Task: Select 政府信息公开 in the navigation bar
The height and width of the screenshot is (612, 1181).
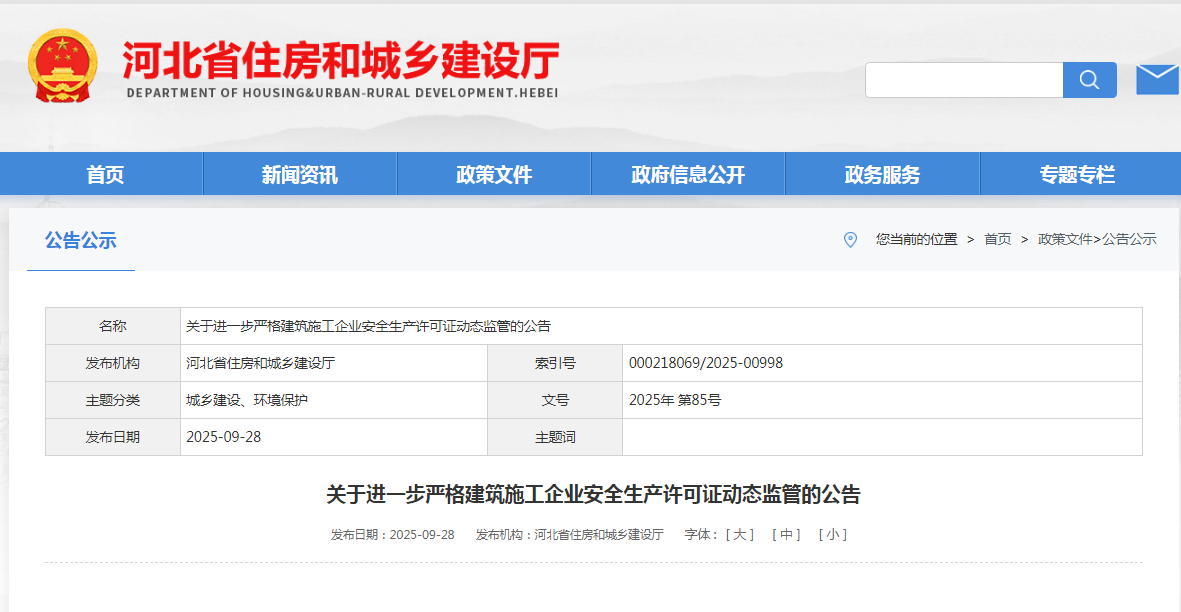Action: pos(688,175)
